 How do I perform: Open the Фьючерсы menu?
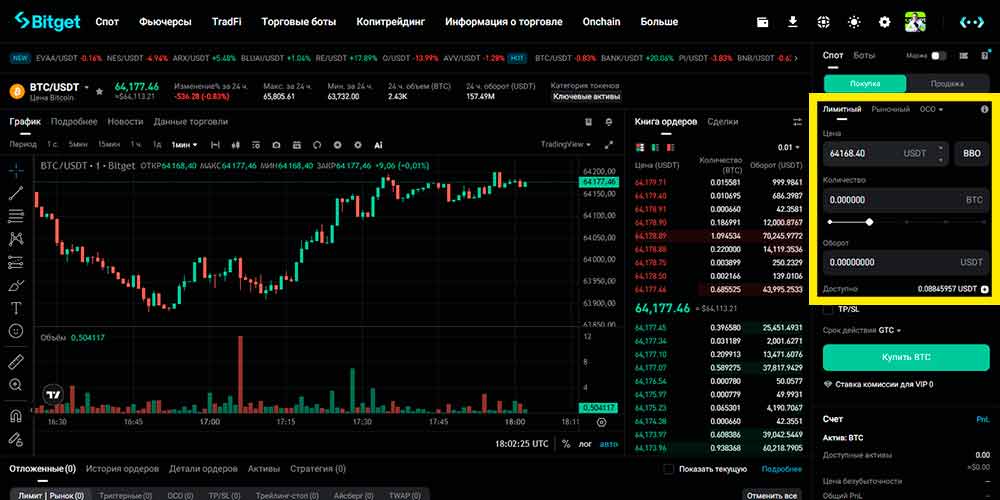click(x=165, y=22)
